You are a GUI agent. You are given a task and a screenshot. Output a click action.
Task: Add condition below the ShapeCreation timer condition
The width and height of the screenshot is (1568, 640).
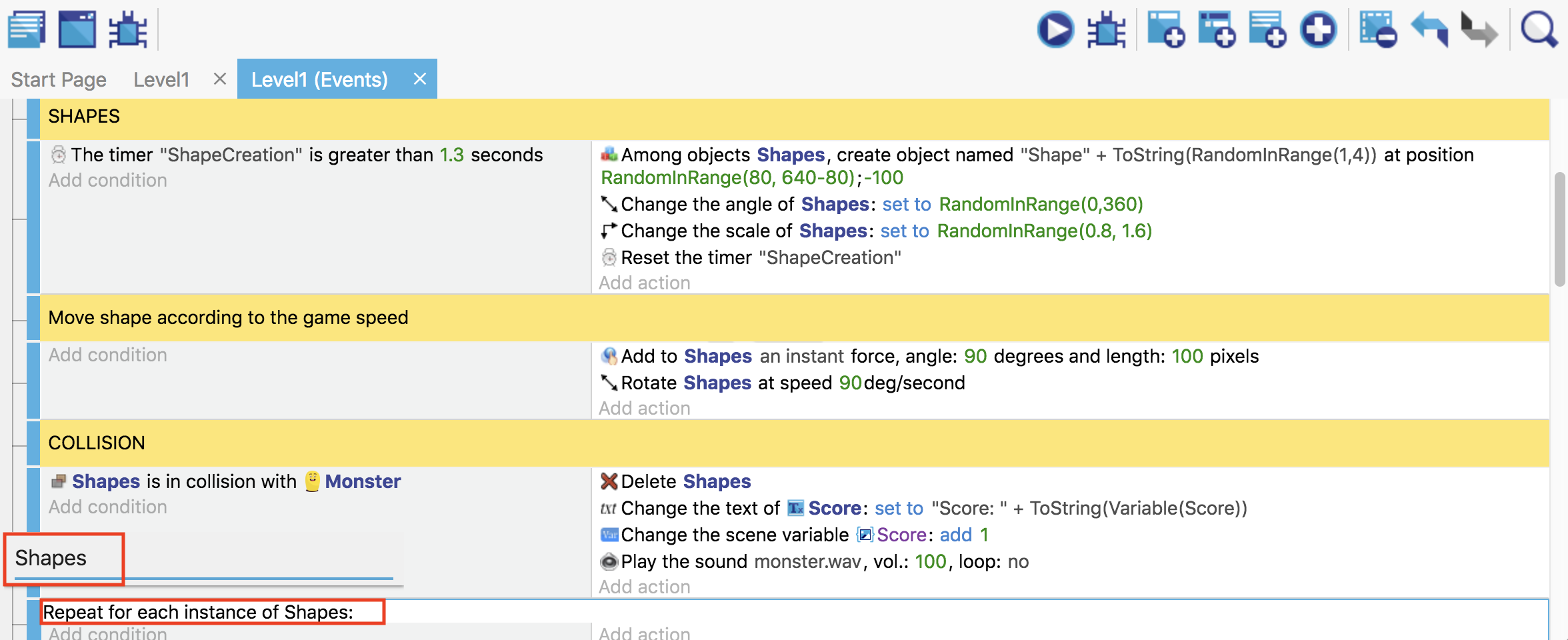click(108, 180)
